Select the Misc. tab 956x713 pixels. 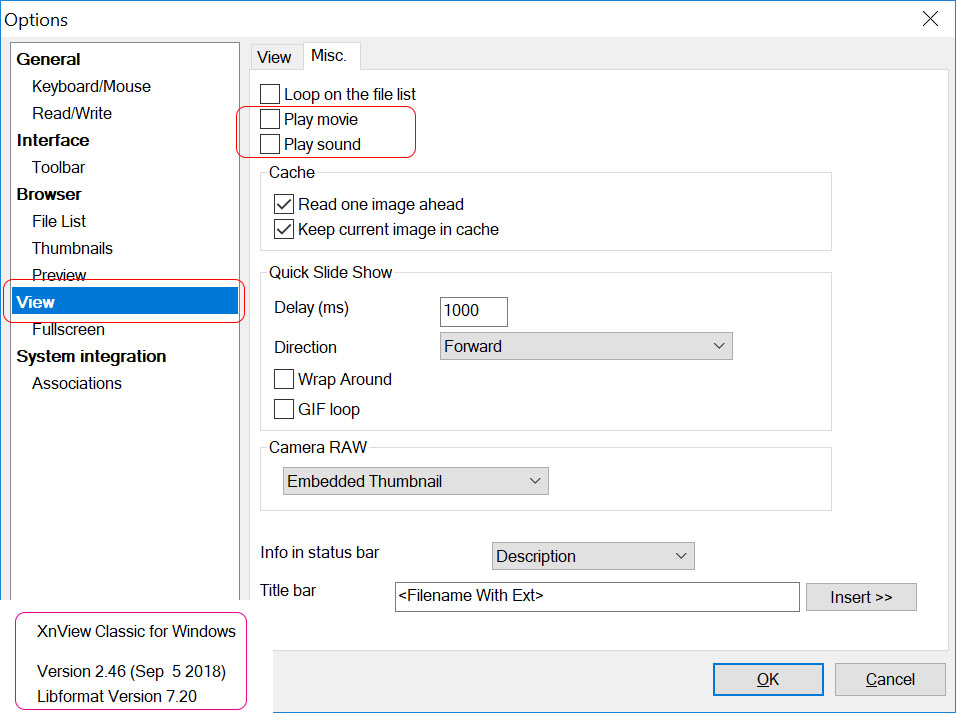(329, 56)
